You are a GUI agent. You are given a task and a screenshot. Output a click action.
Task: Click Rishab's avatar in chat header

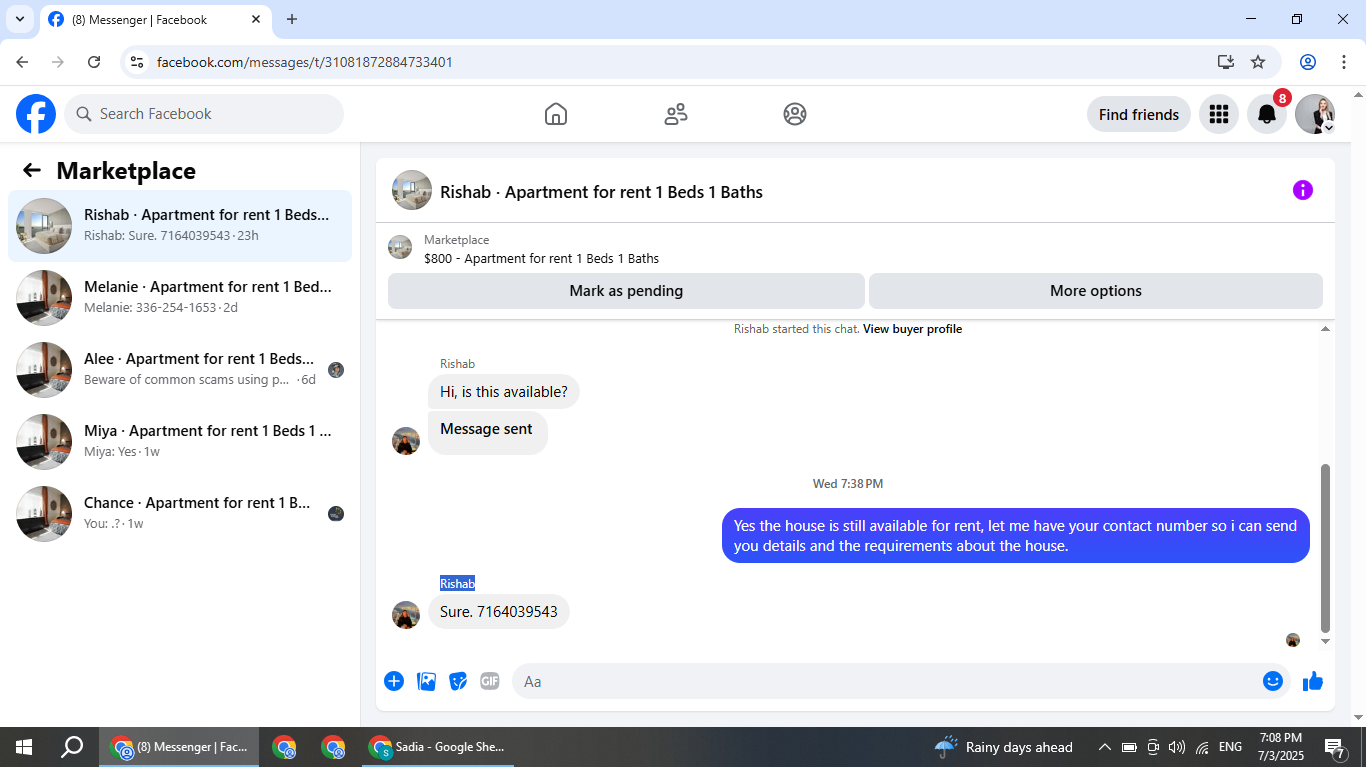point(412,190)
